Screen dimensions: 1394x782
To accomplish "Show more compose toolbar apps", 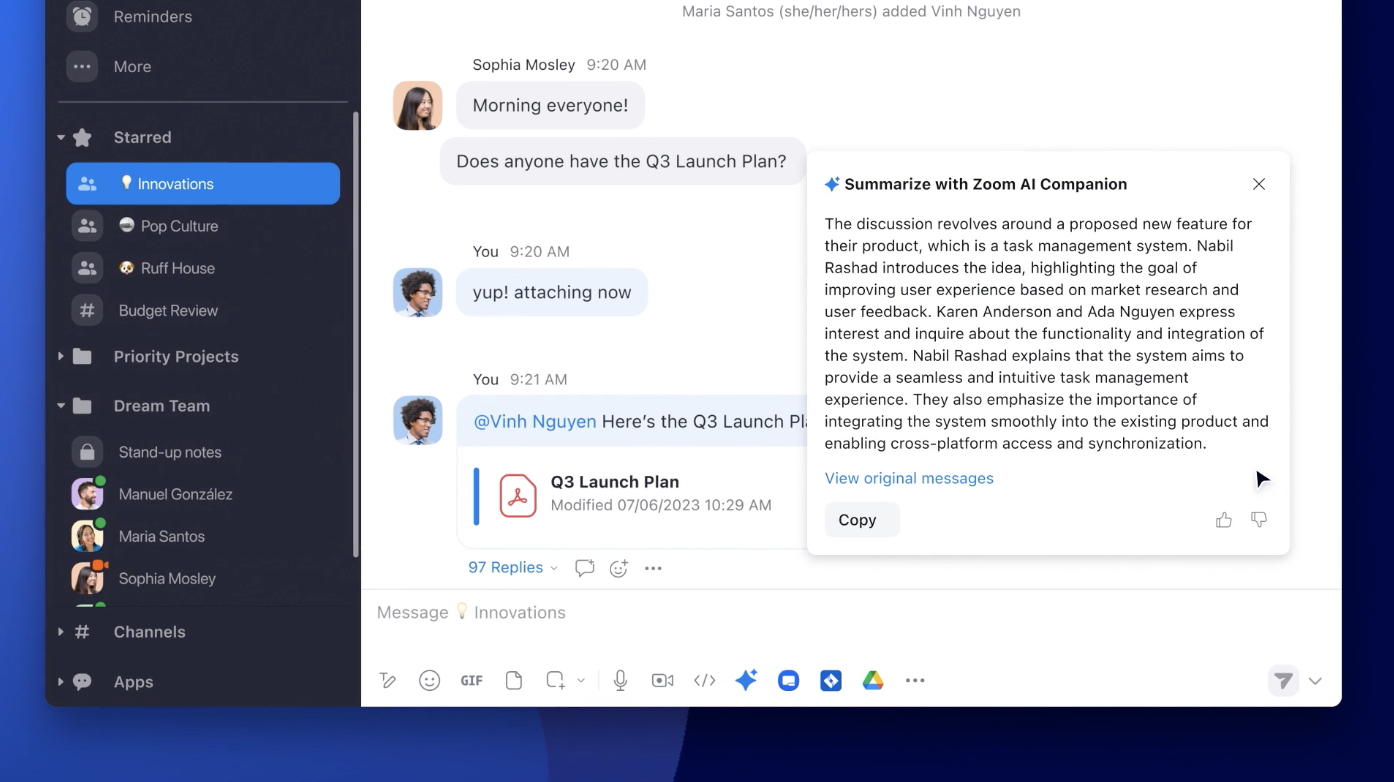I will click(x=915, y=681).
